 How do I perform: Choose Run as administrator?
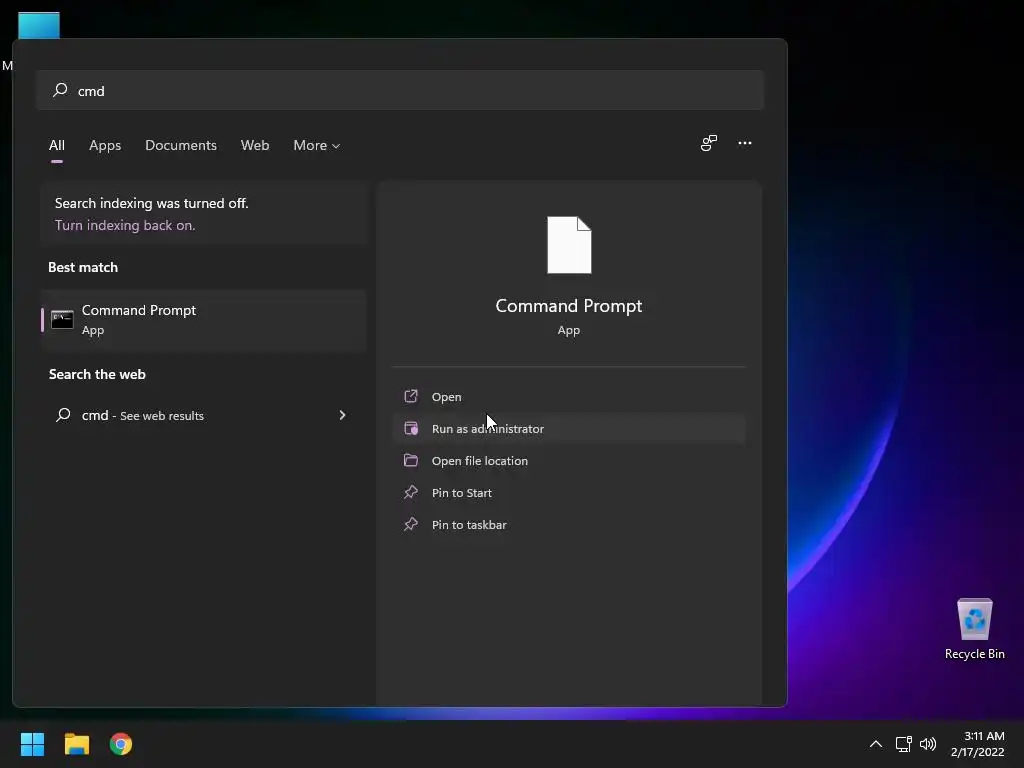click(569, 428)
